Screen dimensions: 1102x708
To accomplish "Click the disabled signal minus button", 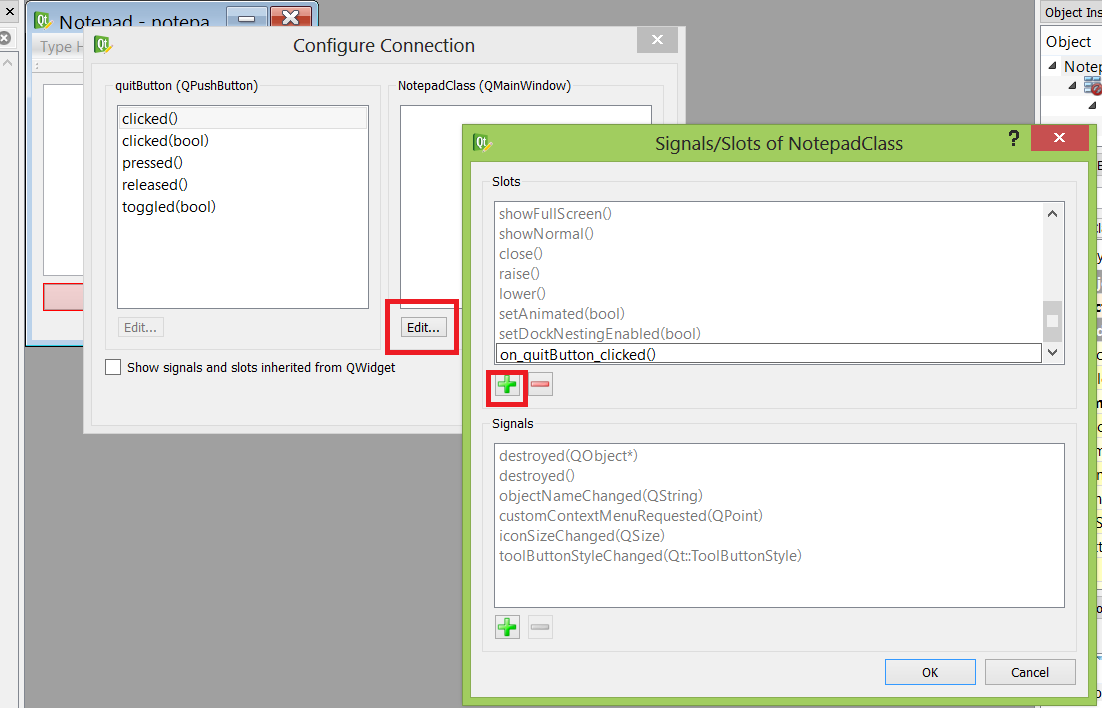I will [x=540, y=627].
